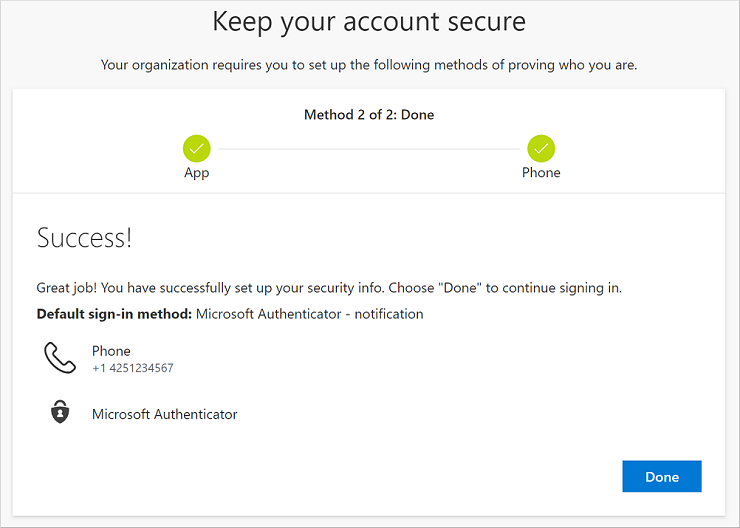Click the green checkmark above App
Viewport: 740px width, 528px height.
[x=197, y=149]
